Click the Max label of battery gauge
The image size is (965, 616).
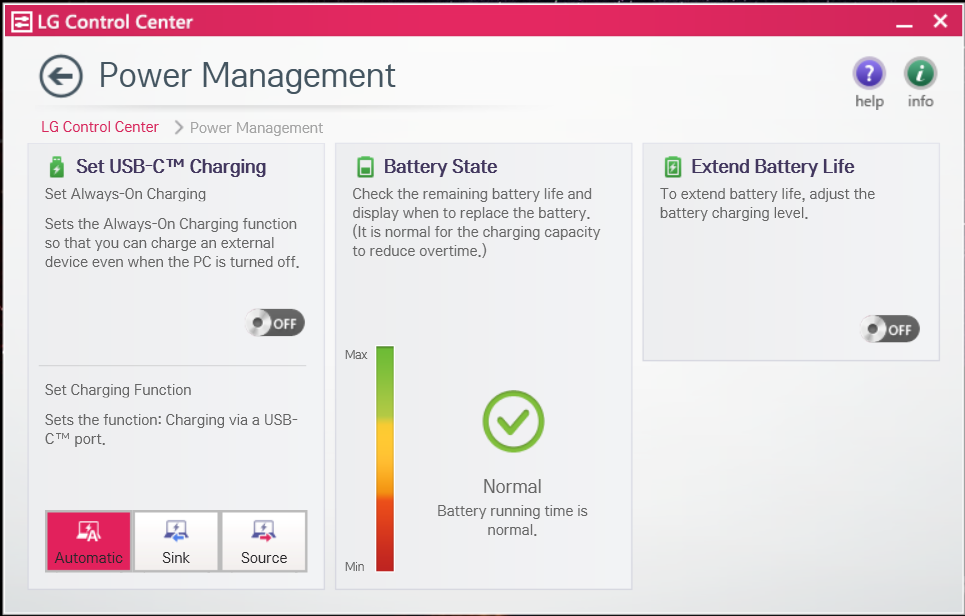[x=356, y=354]
